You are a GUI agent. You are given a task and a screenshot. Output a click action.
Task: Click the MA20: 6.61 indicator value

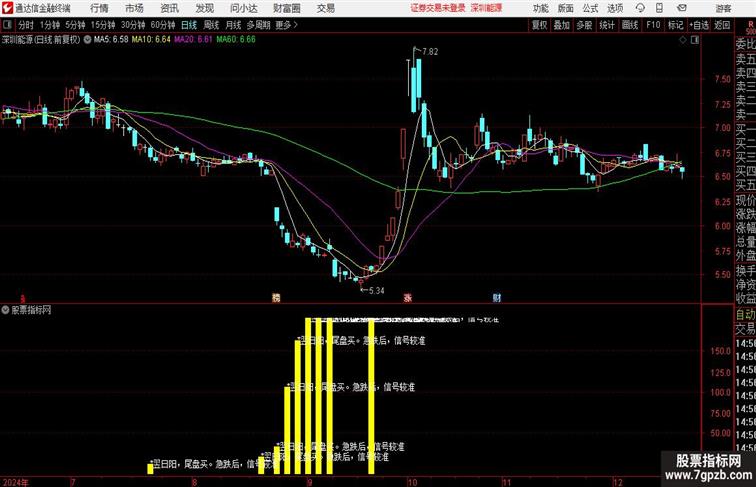193,40
